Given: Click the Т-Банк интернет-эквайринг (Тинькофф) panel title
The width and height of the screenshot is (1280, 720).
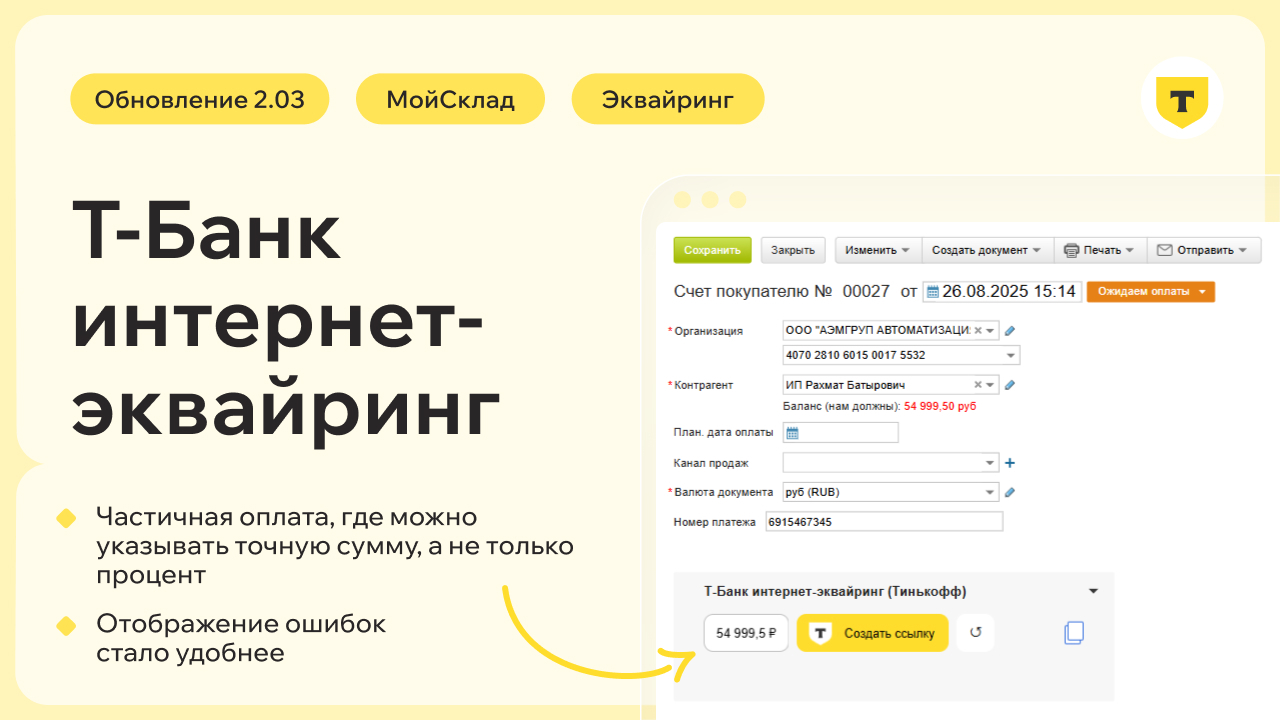Looking at the screenshot, I should click(x=835, y=591).
